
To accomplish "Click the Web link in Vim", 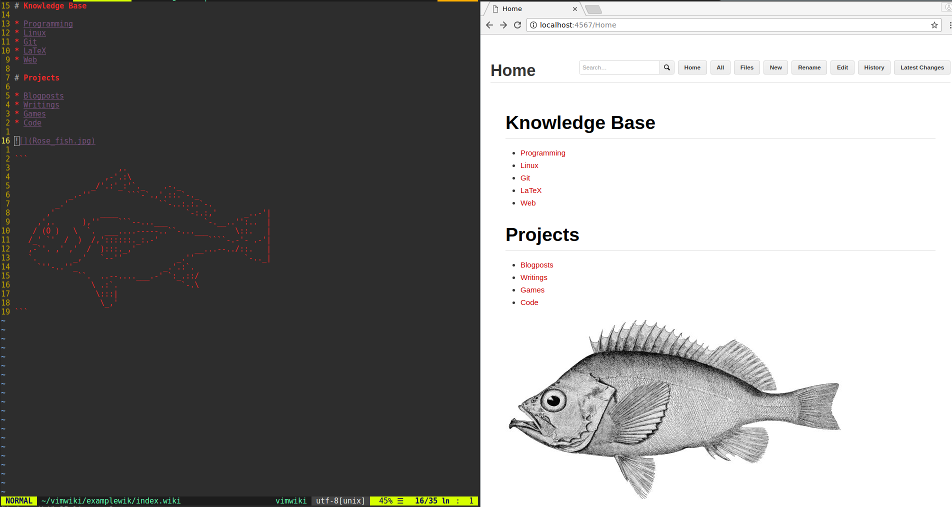I will pos(30,60).
